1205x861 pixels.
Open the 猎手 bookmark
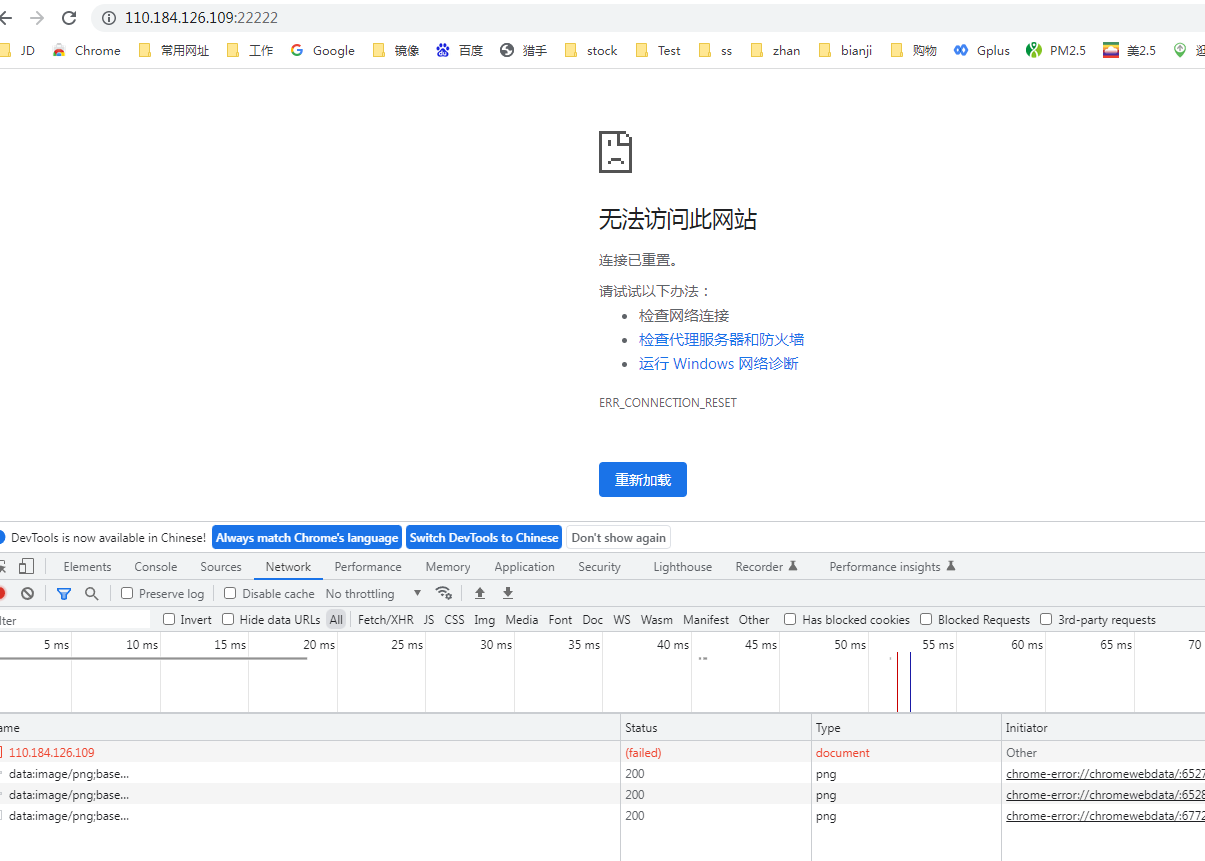click(x=524, y=50)
